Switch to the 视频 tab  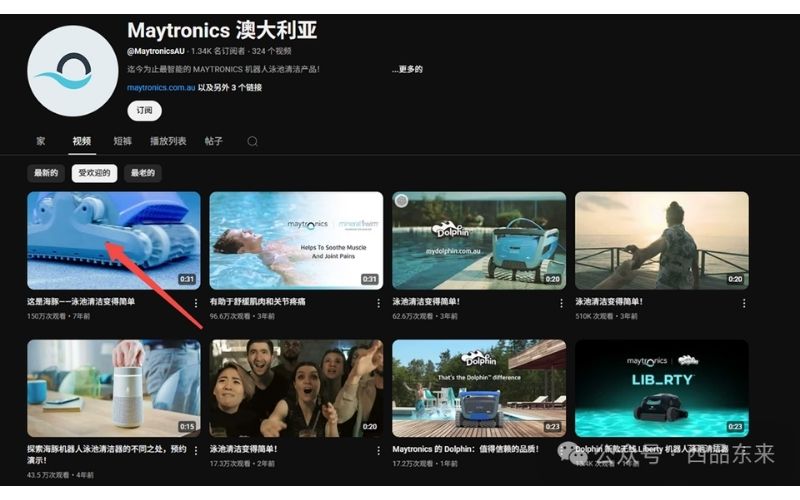[82, 141]
